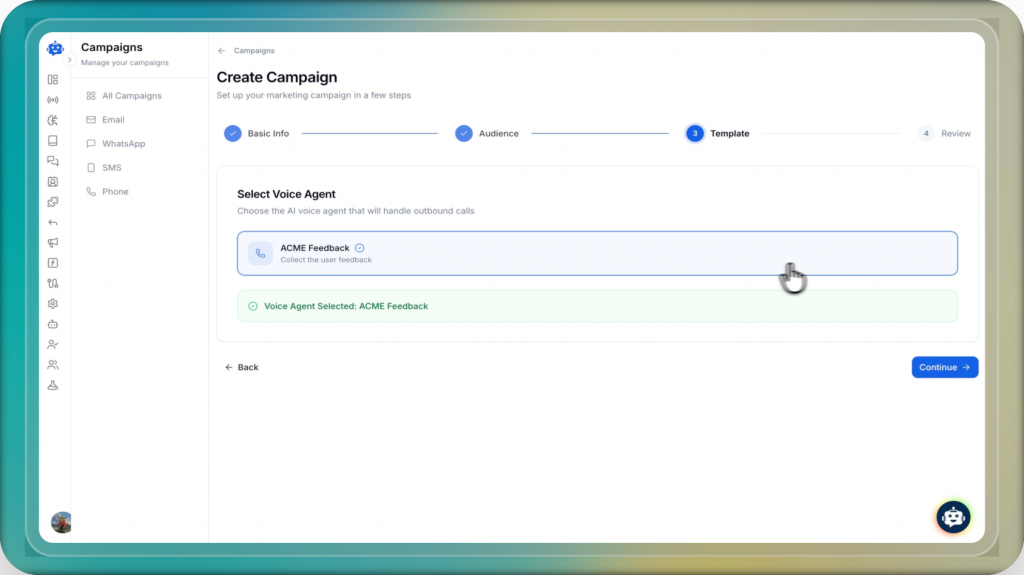
Task: Open the settings gear icon in sidebar
Action: coord(53,304)
